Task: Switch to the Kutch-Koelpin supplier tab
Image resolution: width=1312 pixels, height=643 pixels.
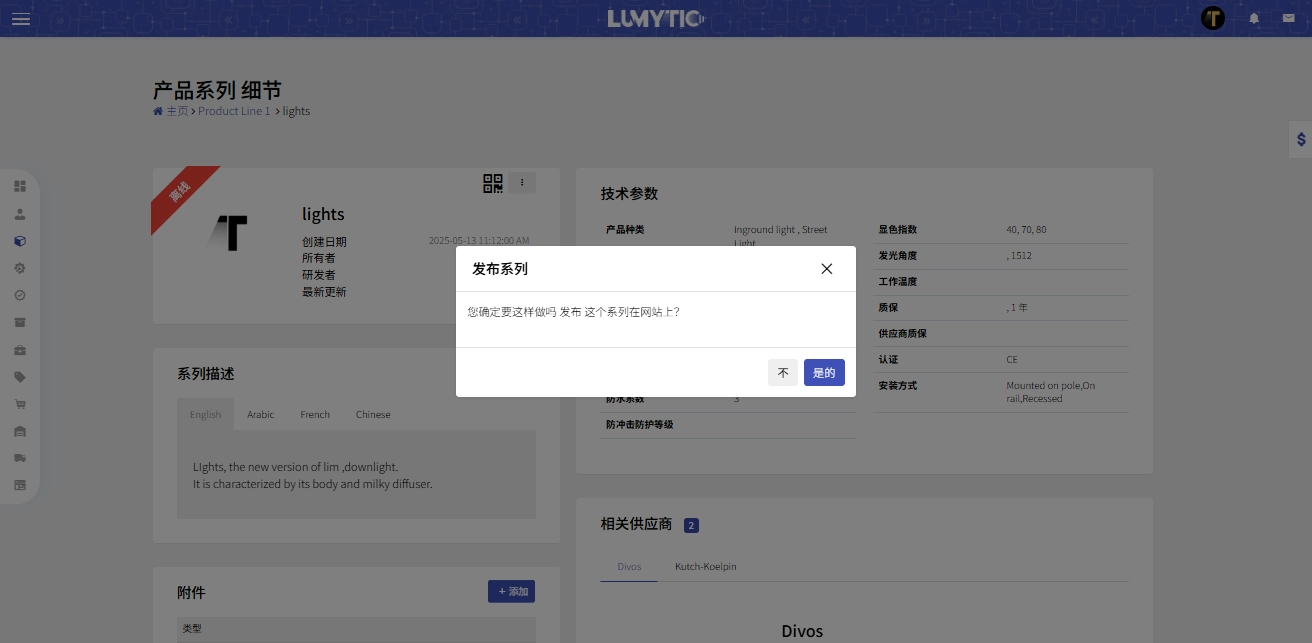Action: [705, 566]
